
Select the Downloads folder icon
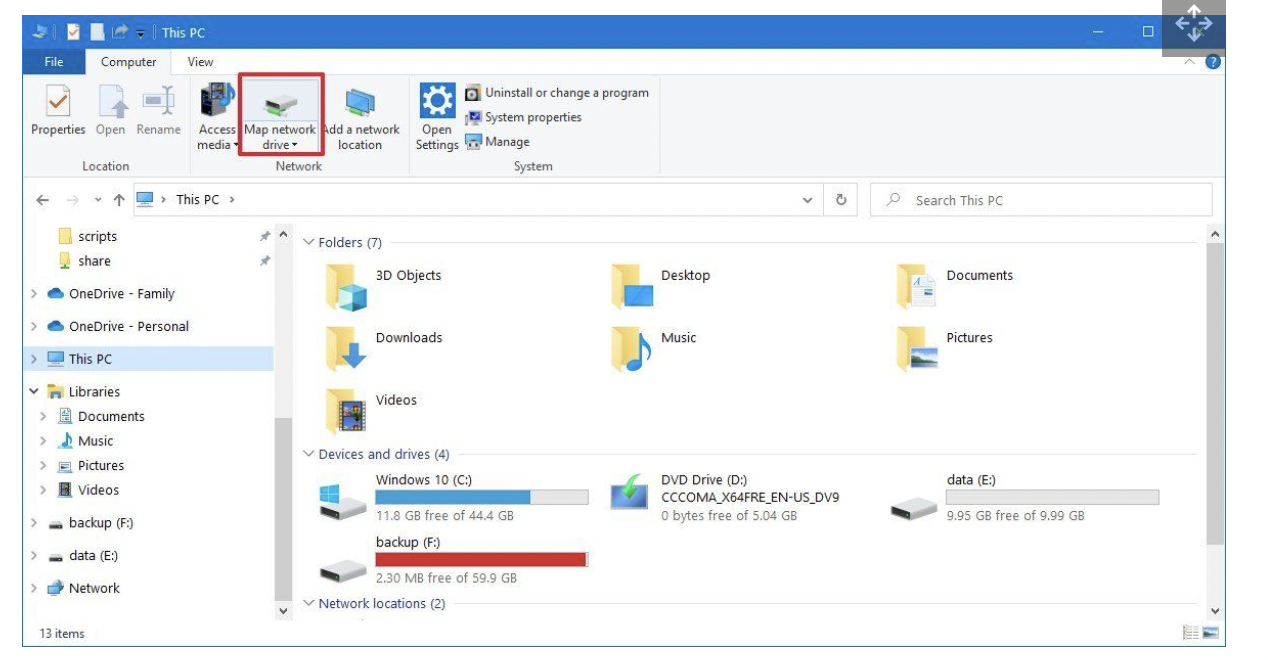click(346, 350)
